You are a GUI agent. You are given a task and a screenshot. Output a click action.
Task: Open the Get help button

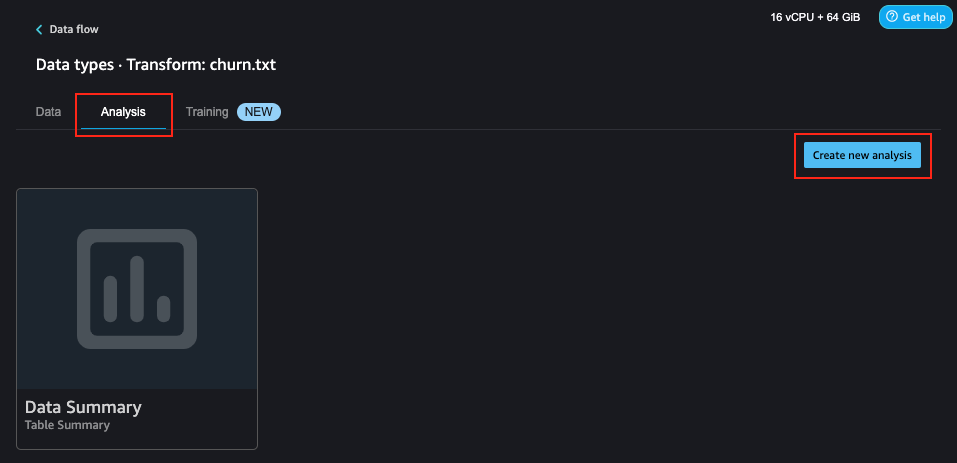pyautogui.click(x=915, y=17)
